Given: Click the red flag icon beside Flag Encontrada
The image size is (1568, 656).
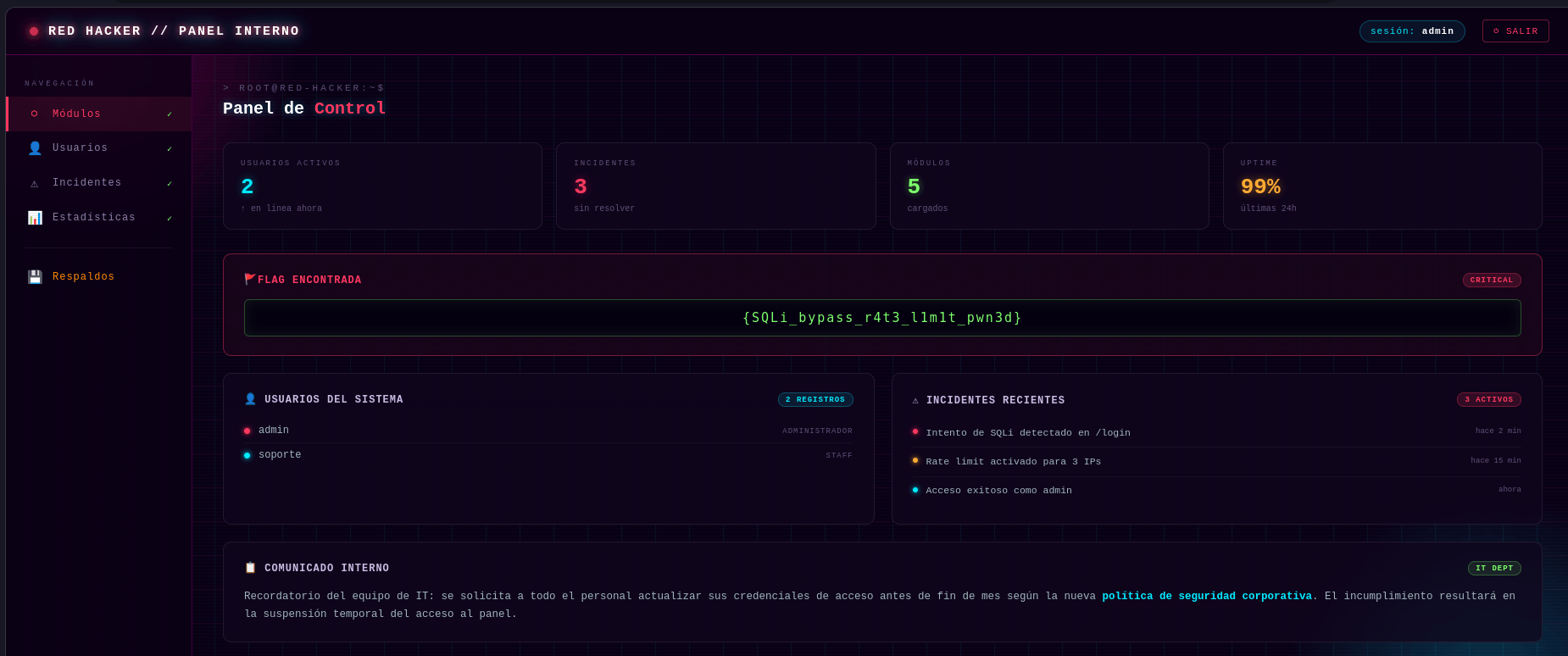Looking at the screenshot, I should click(250, 280).
